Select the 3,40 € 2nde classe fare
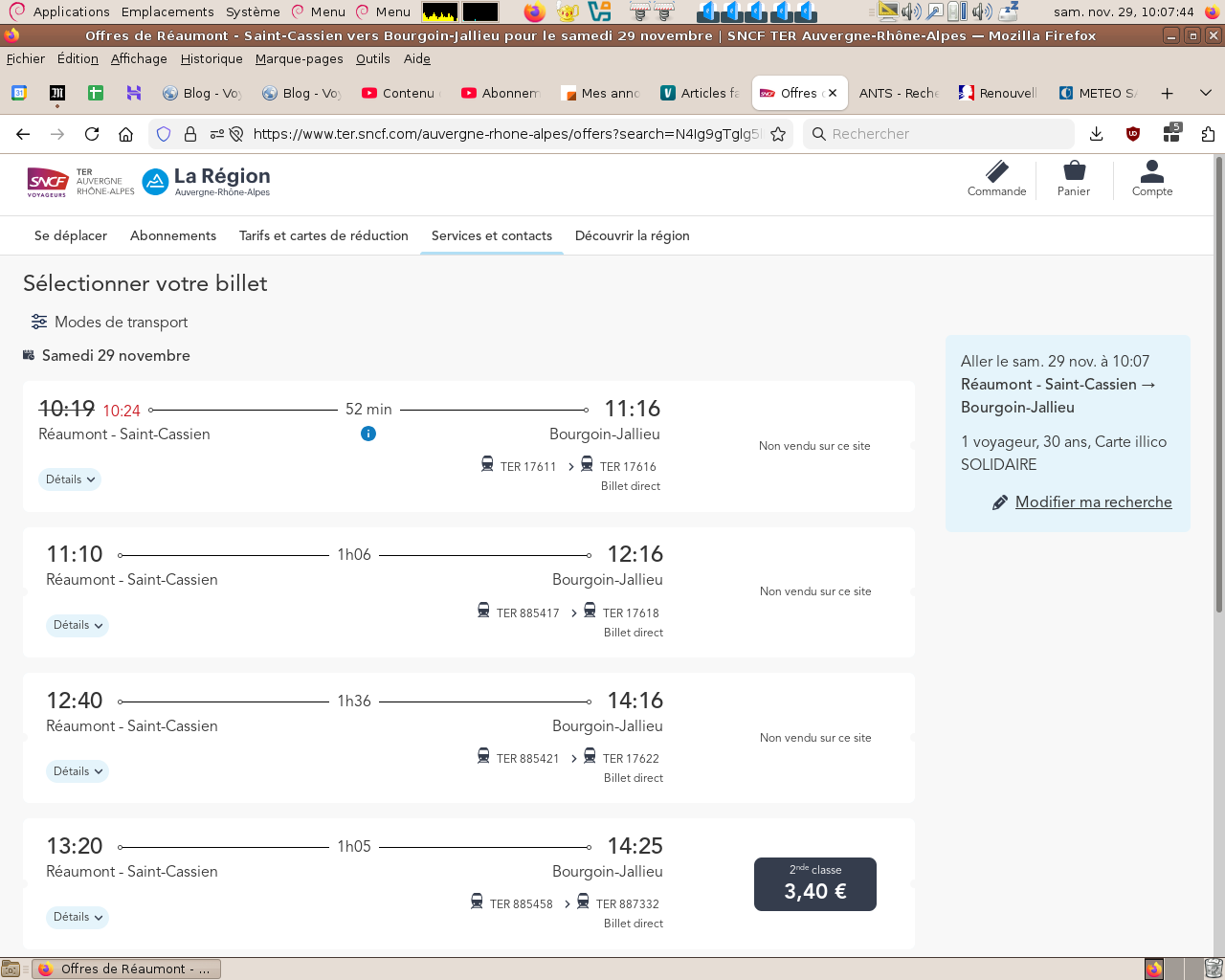1225x980 pixels. pyautogui.click(x=815, y=883)
